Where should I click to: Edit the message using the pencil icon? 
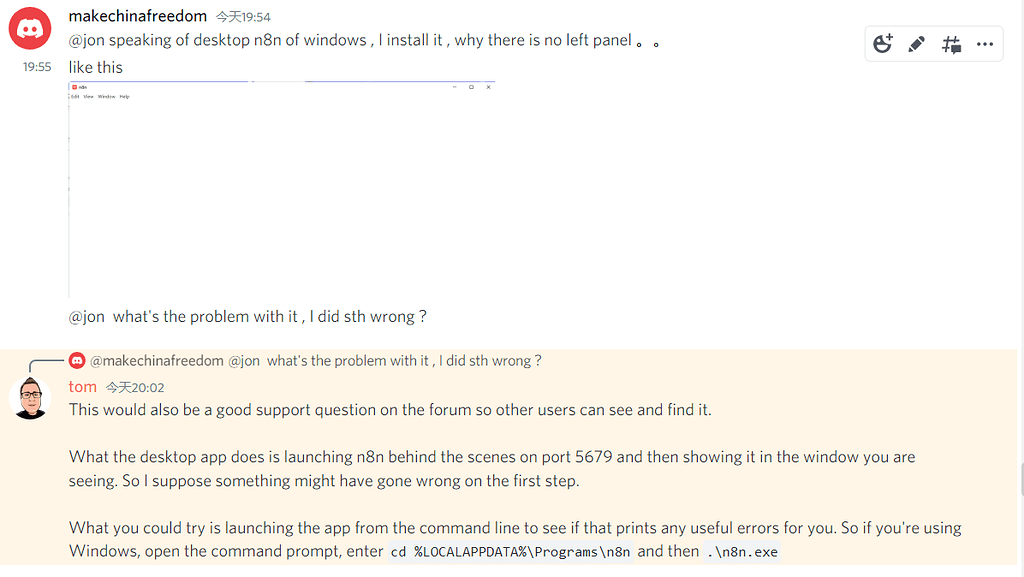(917, 43)
